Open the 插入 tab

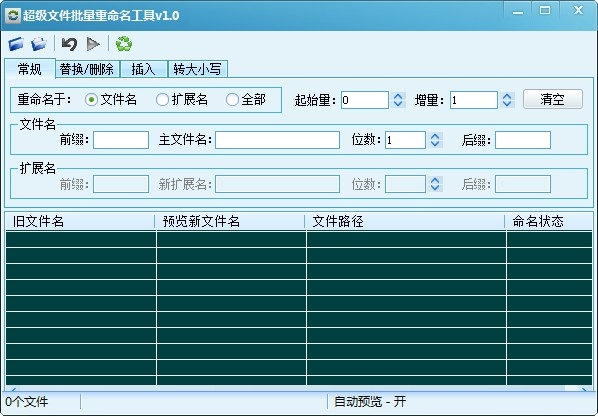[x=143, y=69]
